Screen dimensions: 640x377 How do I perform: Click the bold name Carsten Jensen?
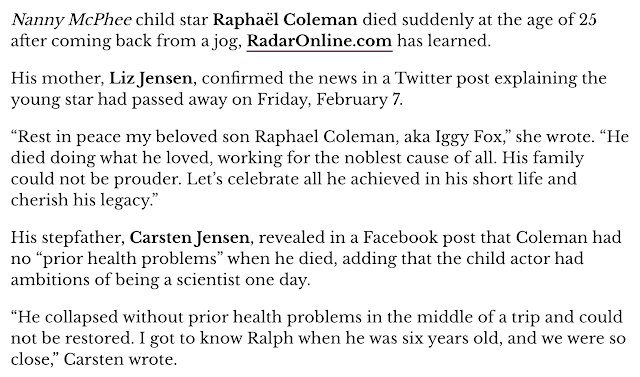(189, 237)
